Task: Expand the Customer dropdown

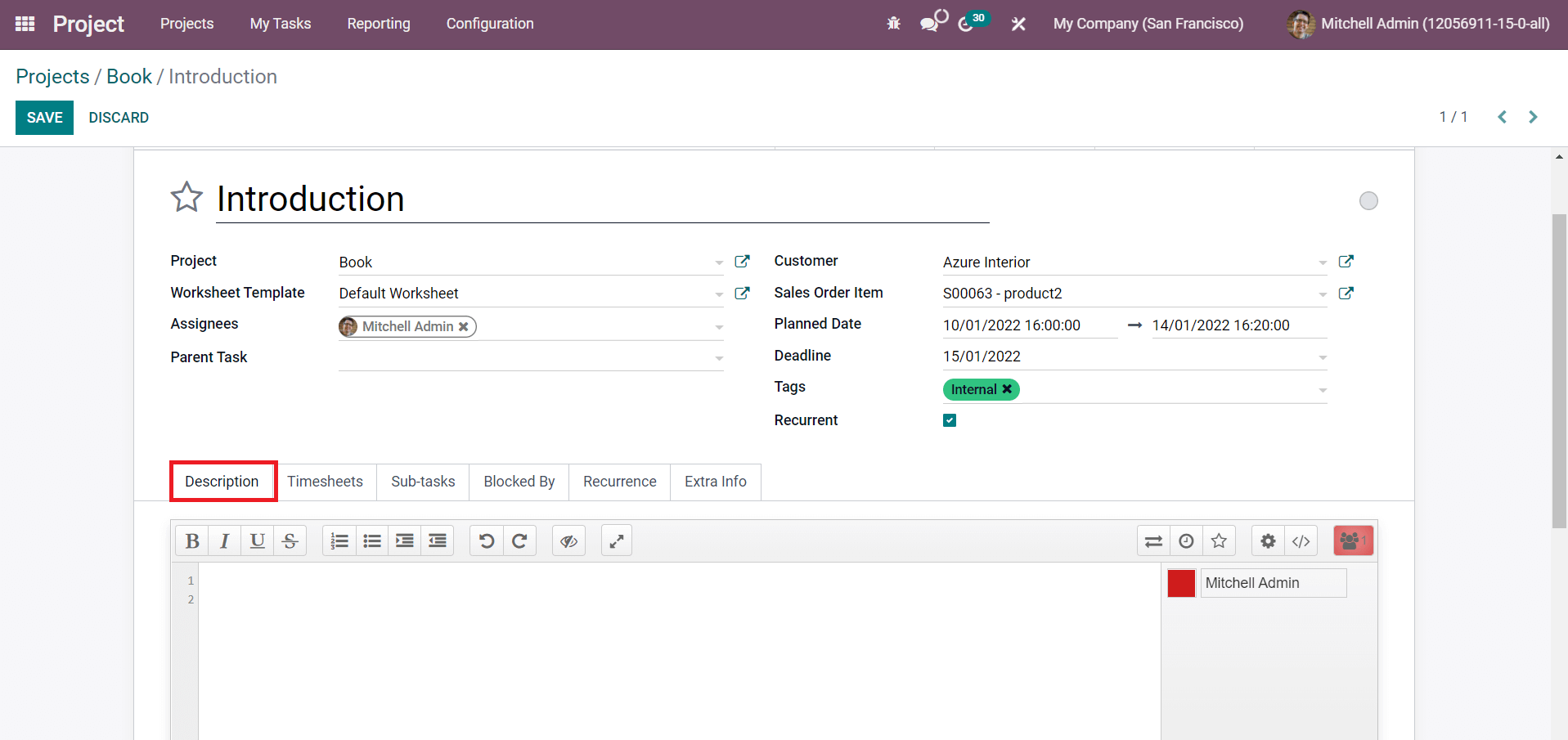Action: (x=1323, y=262)
